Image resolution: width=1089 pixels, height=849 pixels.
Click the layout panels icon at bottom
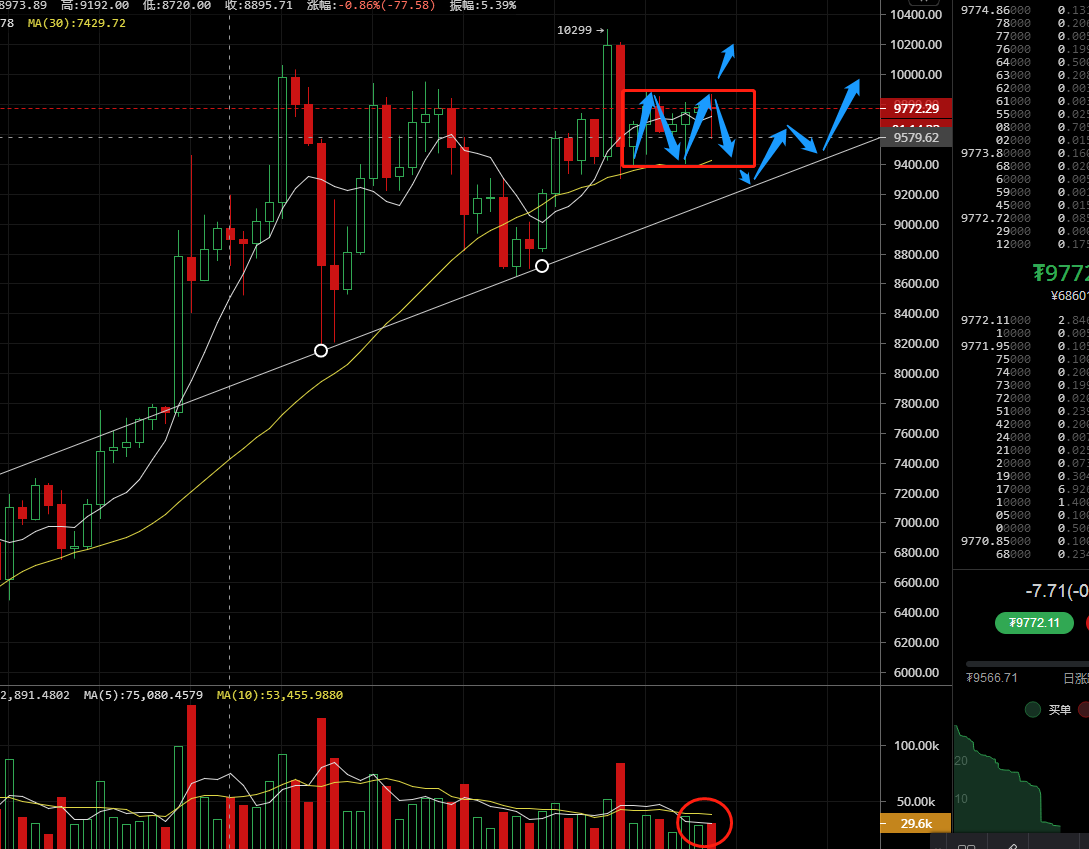tap(967, 844)
